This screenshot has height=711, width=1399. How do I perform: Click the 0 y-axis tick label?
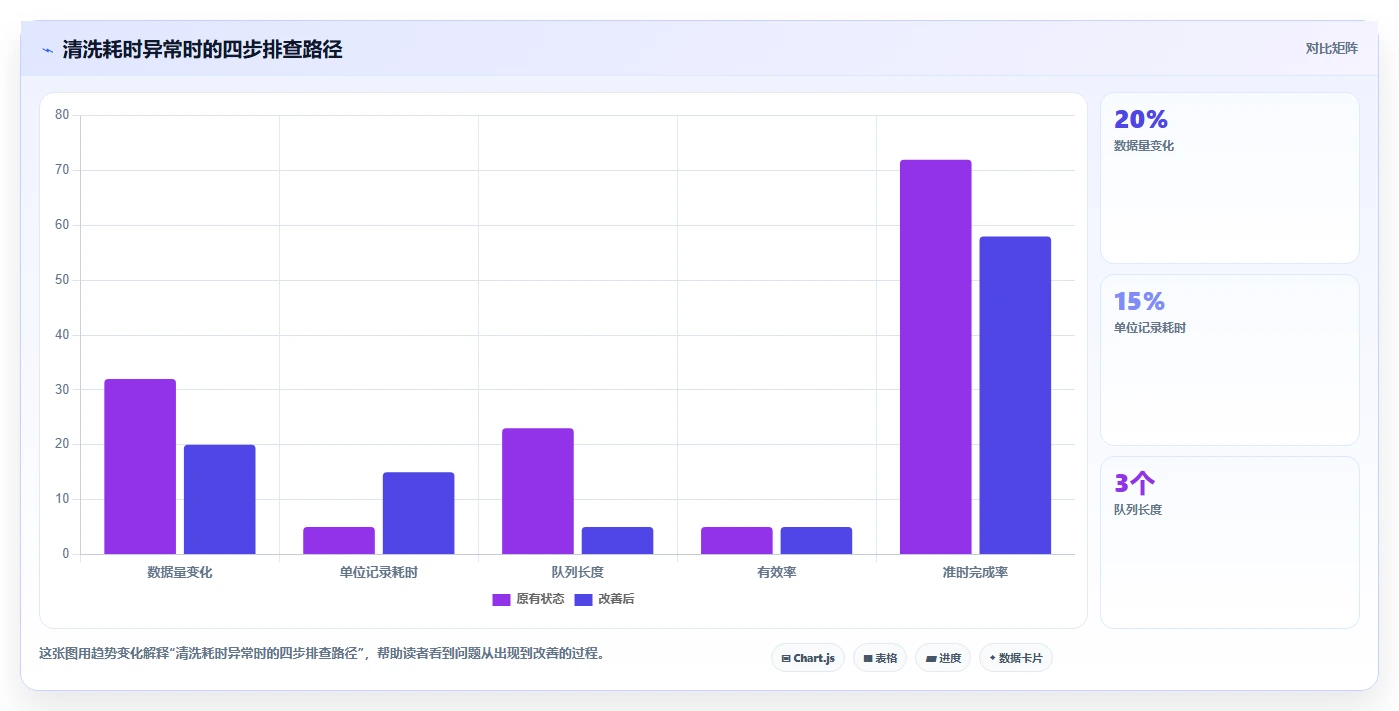tap(66, 554)
